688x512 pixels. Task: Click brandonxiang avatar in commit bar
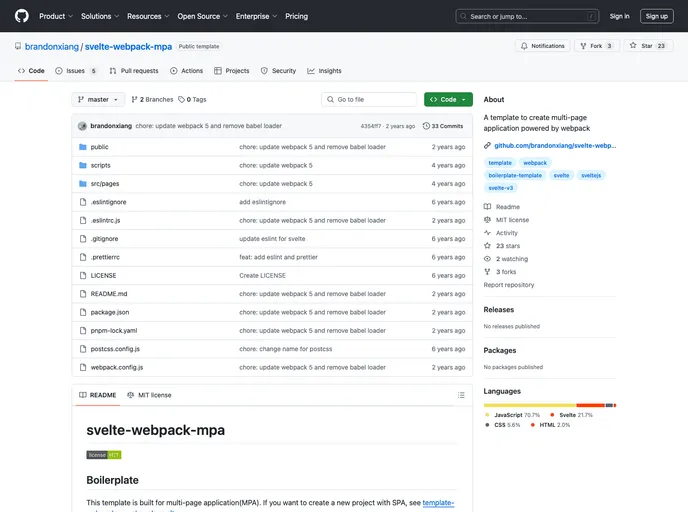point(82,126)
